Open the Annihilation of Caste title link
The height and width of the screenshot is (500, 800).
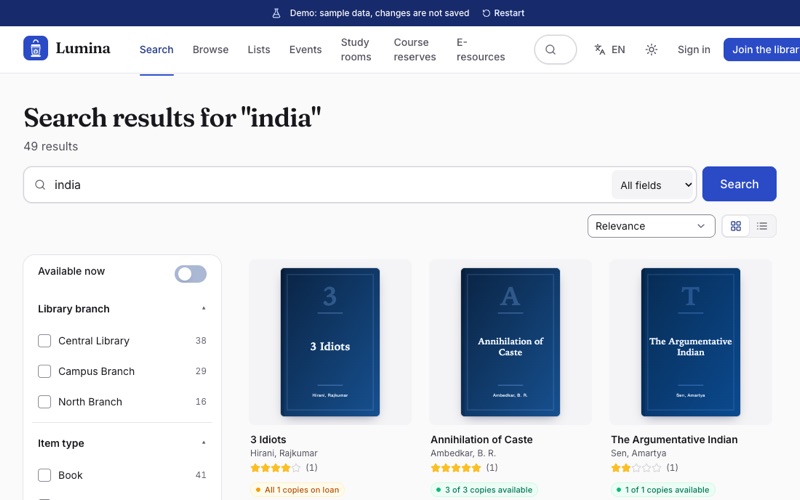pyautogui.click(x=481, y=439)
